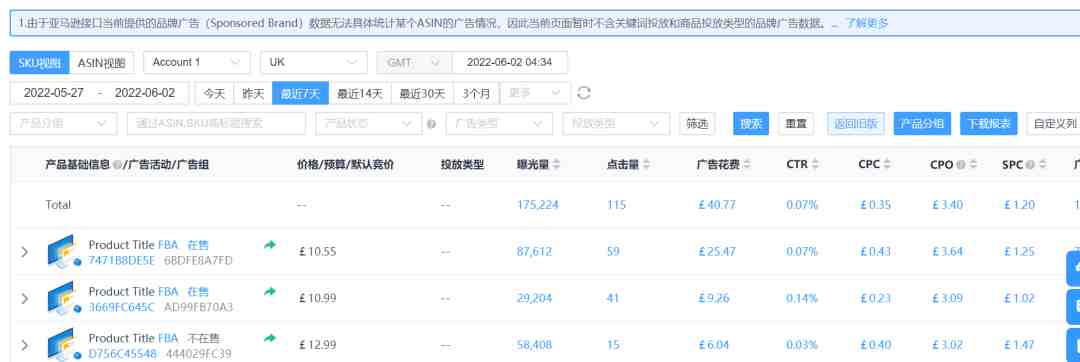
Task: Click 点击量 value 41
Action: [x=613, y=299]
